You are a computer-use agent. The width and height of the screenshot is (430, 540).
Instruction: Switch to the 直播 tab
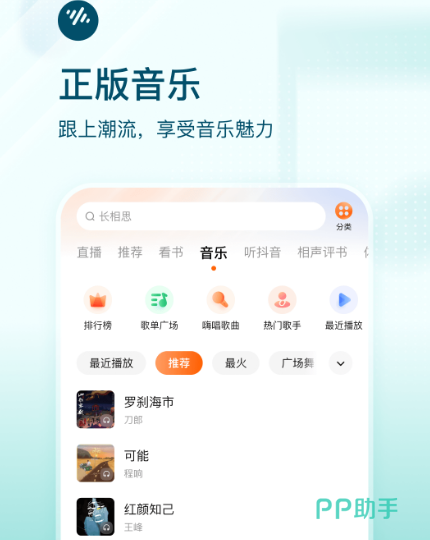pos(89,252)
